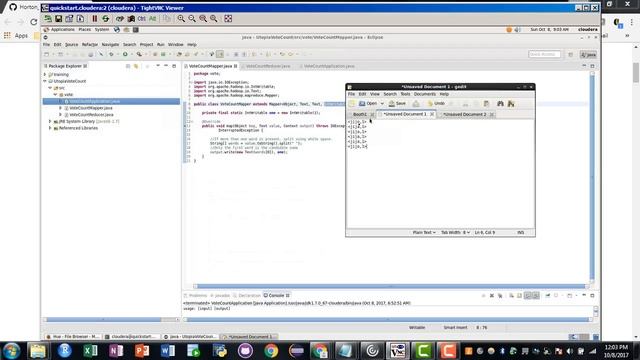This screenshot has width=640, height=360.
Task: Expand the training project node
Action: 45,75
